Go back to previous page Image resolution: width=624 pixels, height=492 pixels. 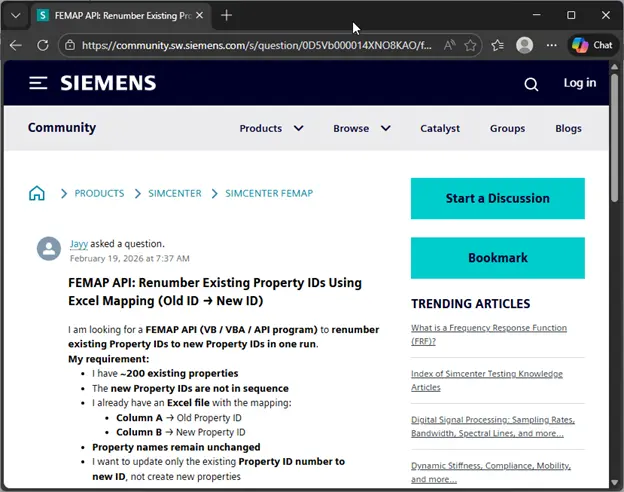(16, 45)
